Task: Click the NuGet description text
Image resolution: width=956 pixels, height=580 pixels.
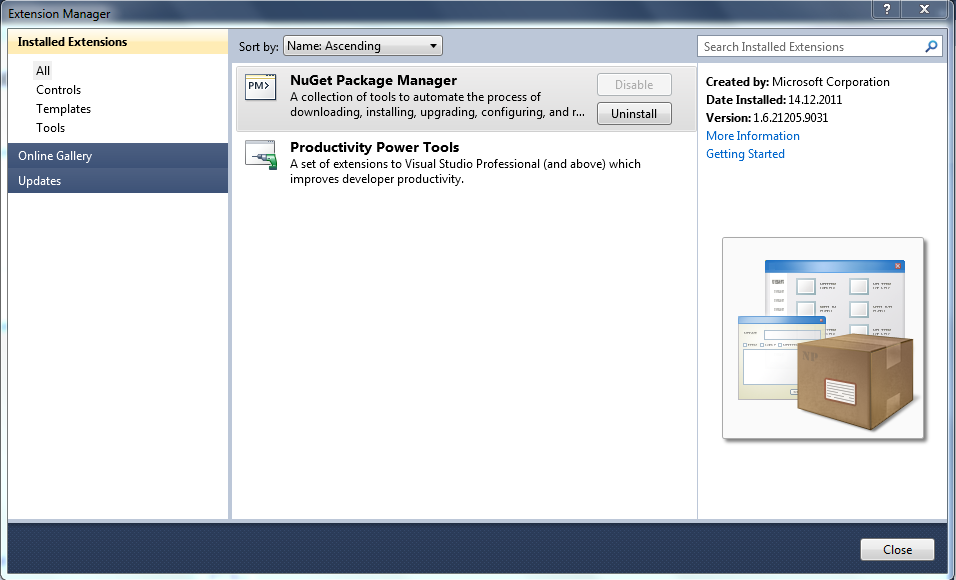Action: (437, 104)
